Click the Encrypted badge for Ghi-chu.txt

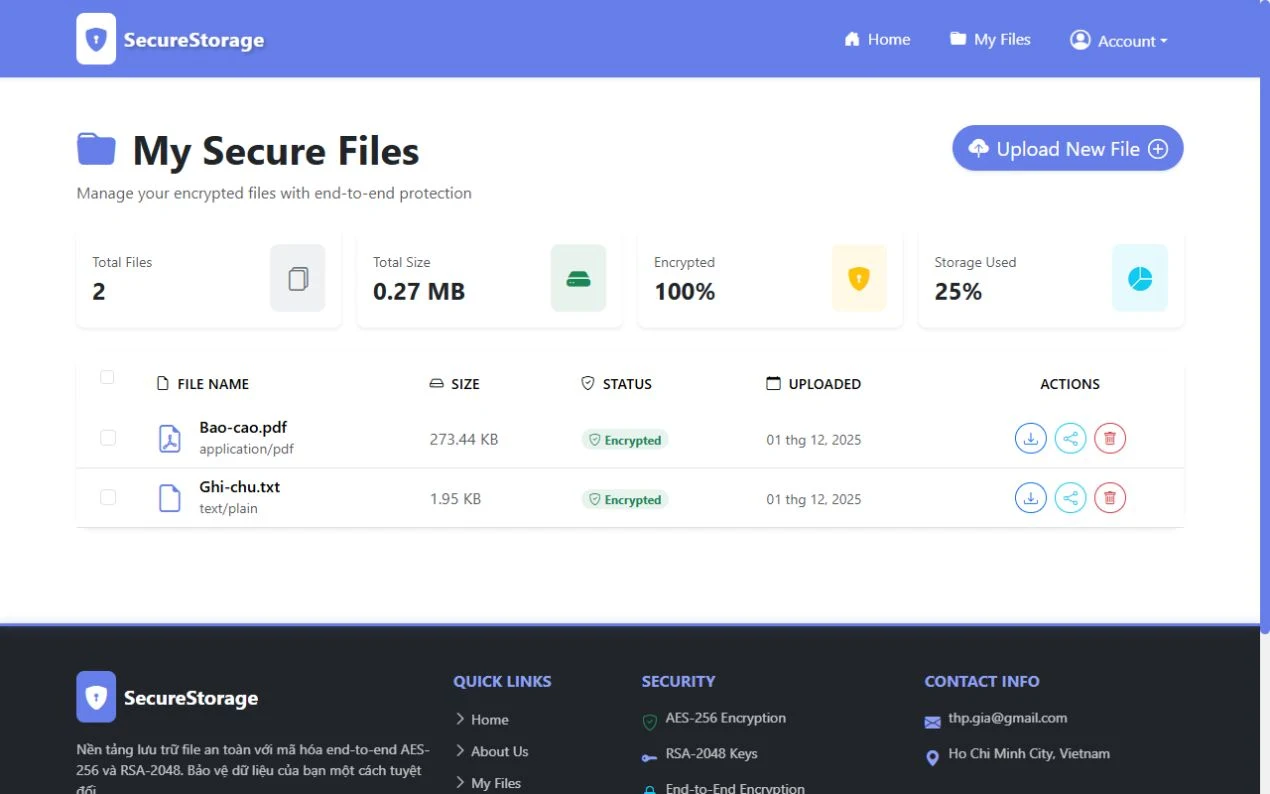(625, 499)
